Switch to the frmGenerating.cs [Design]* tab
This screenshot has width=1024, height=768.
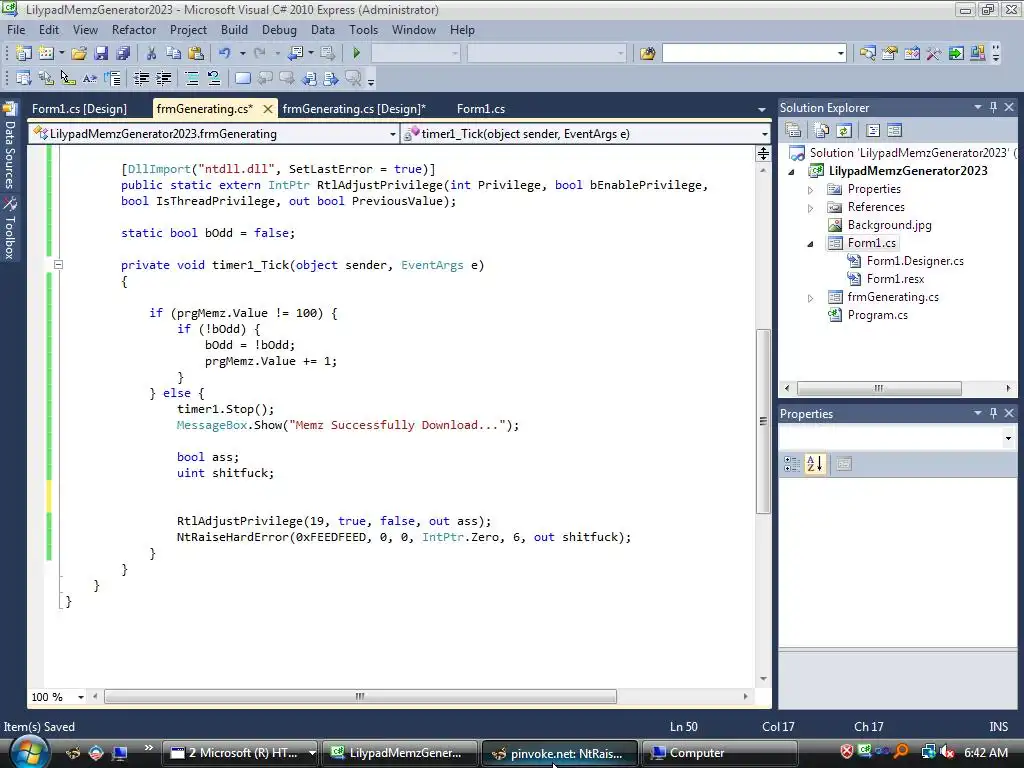coord(354,108)
